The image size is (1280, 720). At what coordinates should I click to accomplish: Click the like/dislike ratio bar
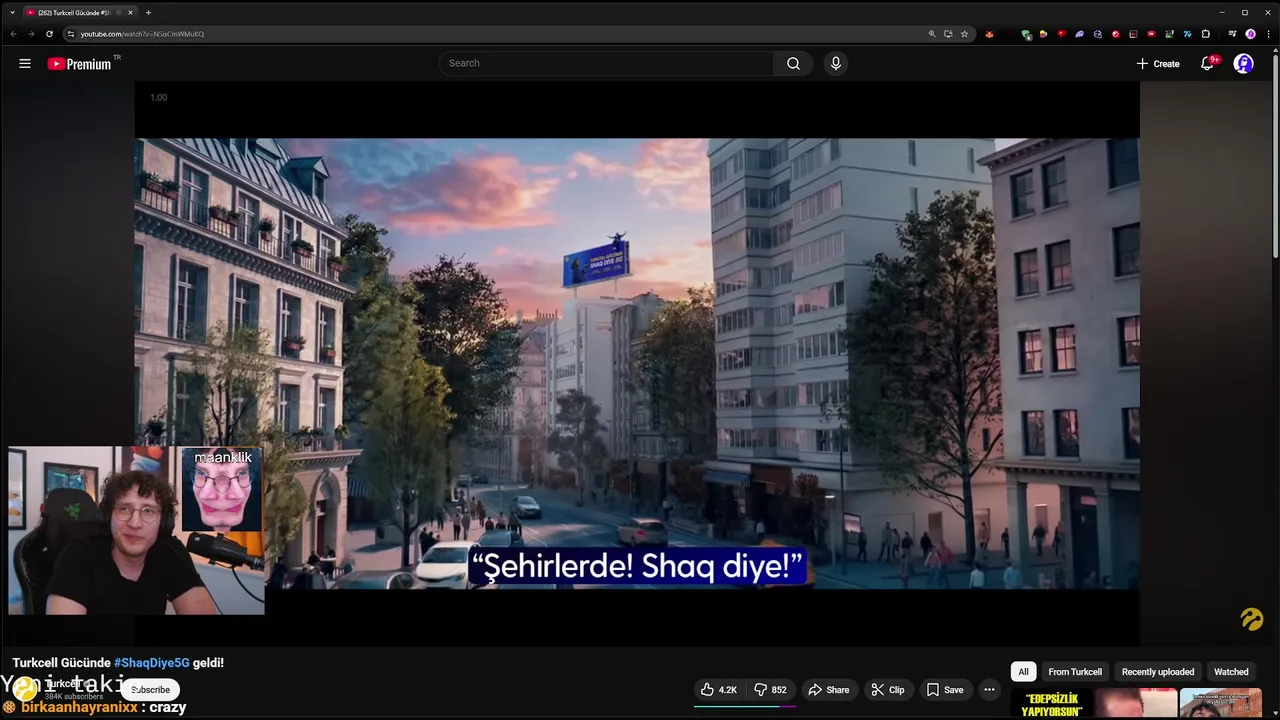(745, 706)
